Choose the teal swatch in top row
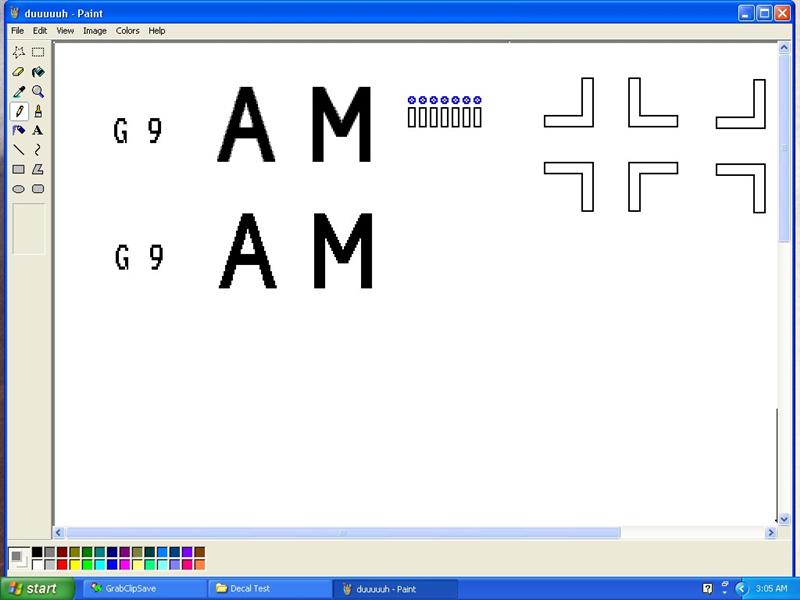The height and width of the screenshot is (600, 800). pos(100,552)
